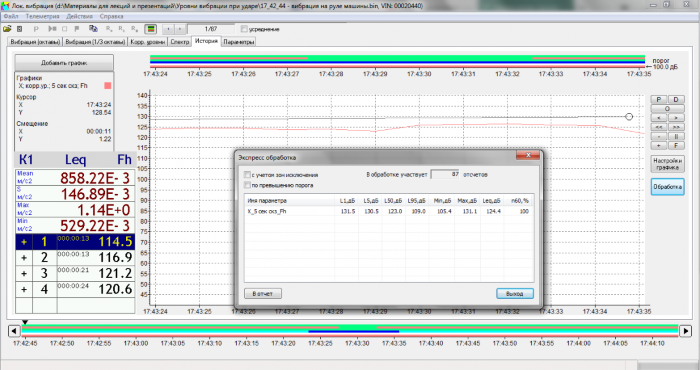Check 'по превышению порога' option
The width and height of the screenshot is (700, 370).
coord(247,185)
